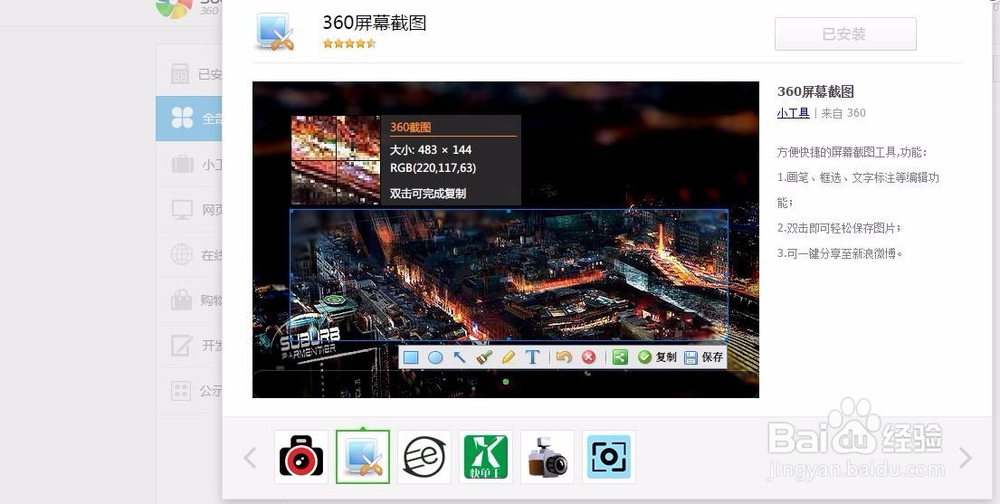The height and width of the screenshot is (504, 1000).
Task: Click the red cancel X in toolbar
Action: pyautogui.click(x=589, y=357)
